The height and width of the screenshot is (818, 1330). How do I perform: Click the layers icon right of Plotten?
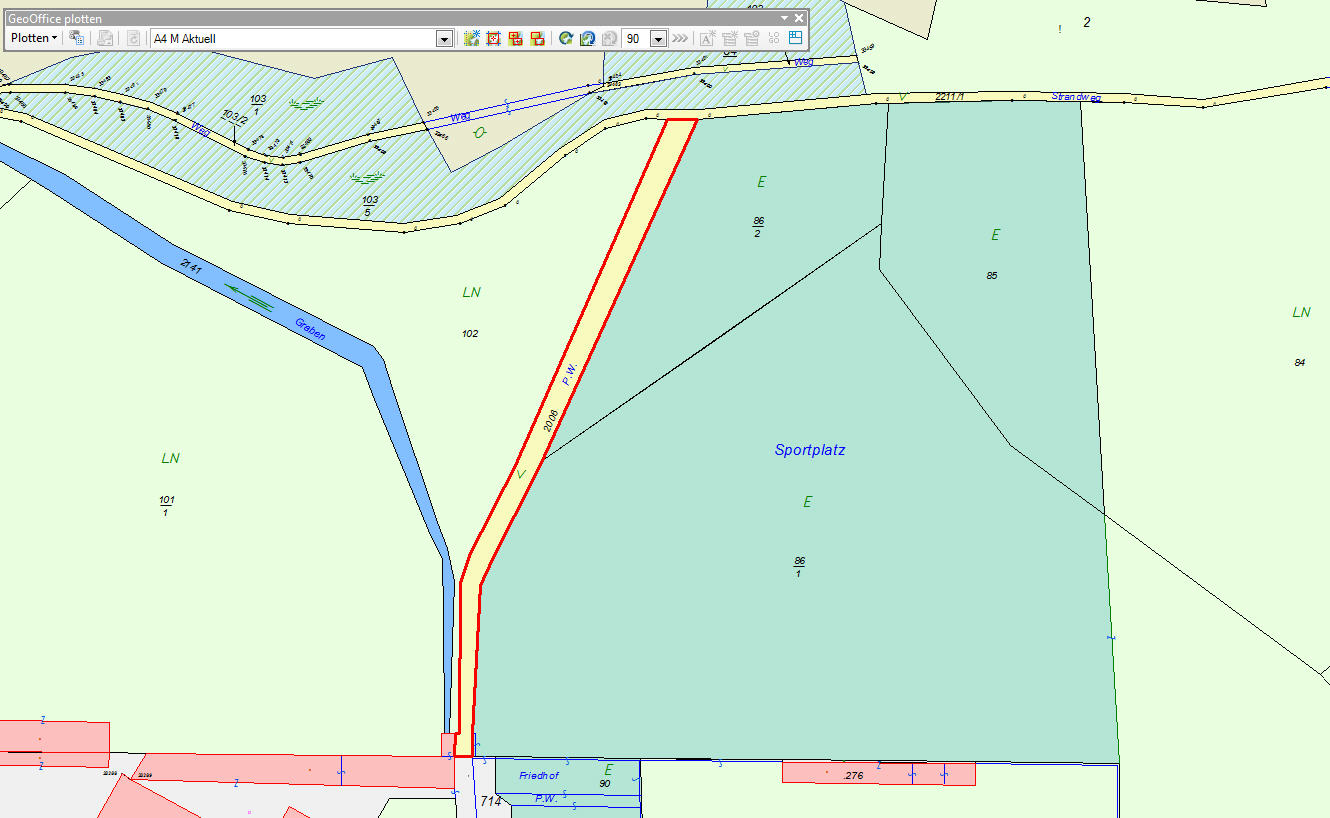[x=76, y=38]
